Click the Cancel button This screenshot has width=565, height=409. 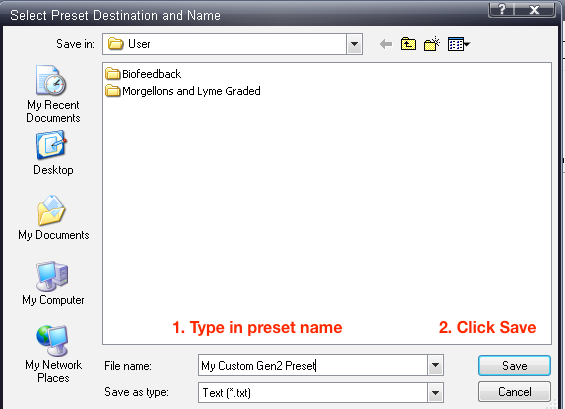(514, 392)
